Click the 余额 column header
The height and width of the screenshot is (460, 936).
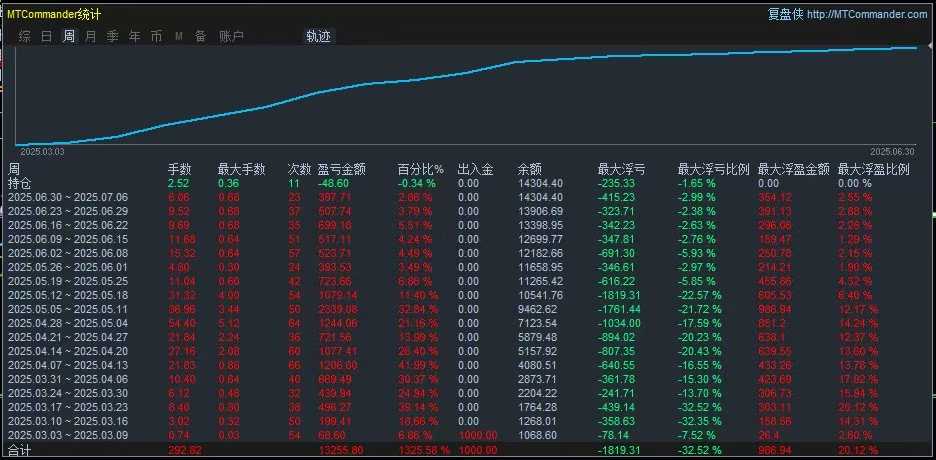click(529, 169)
